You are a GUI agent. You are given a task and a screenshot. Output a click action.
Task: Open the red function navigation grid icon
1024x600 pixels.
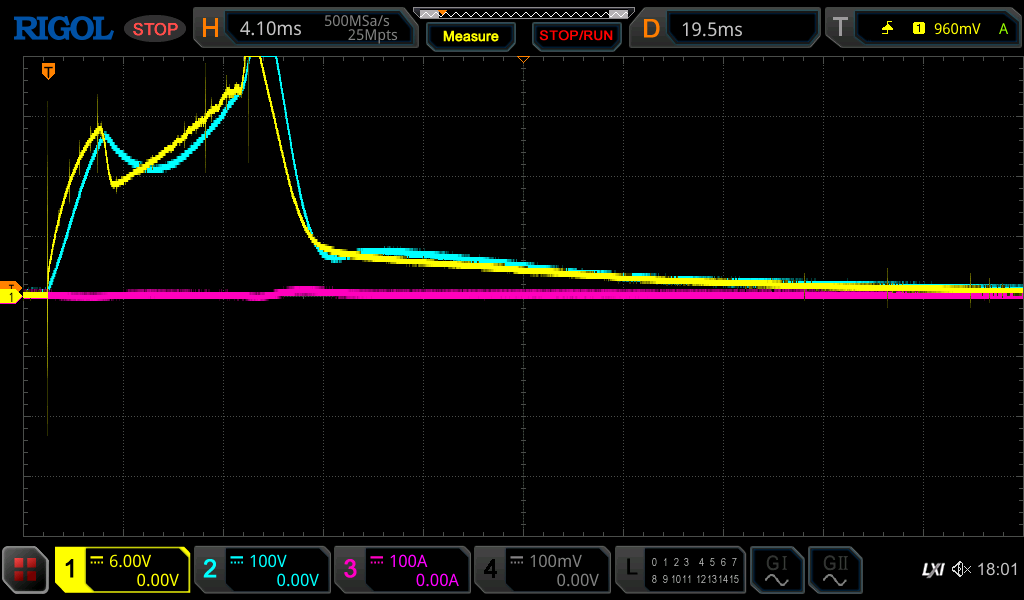25,570
